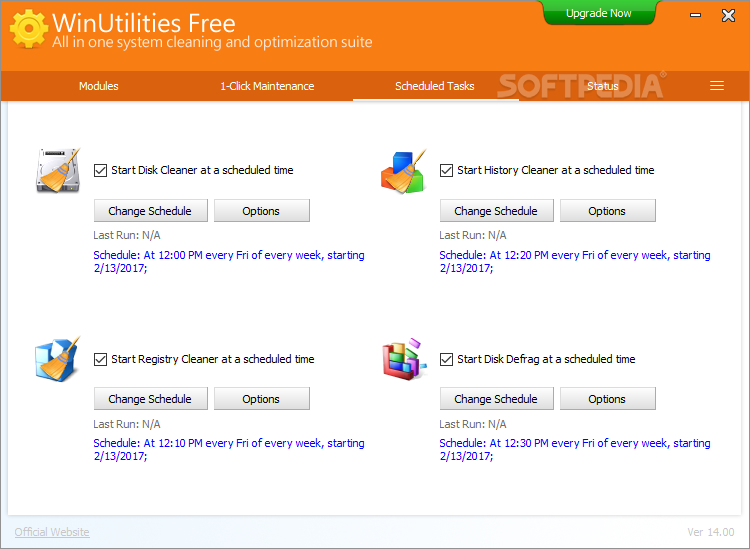Switch to the Modules tab
The height and width of the screenshot is (549, 750).
99,86
